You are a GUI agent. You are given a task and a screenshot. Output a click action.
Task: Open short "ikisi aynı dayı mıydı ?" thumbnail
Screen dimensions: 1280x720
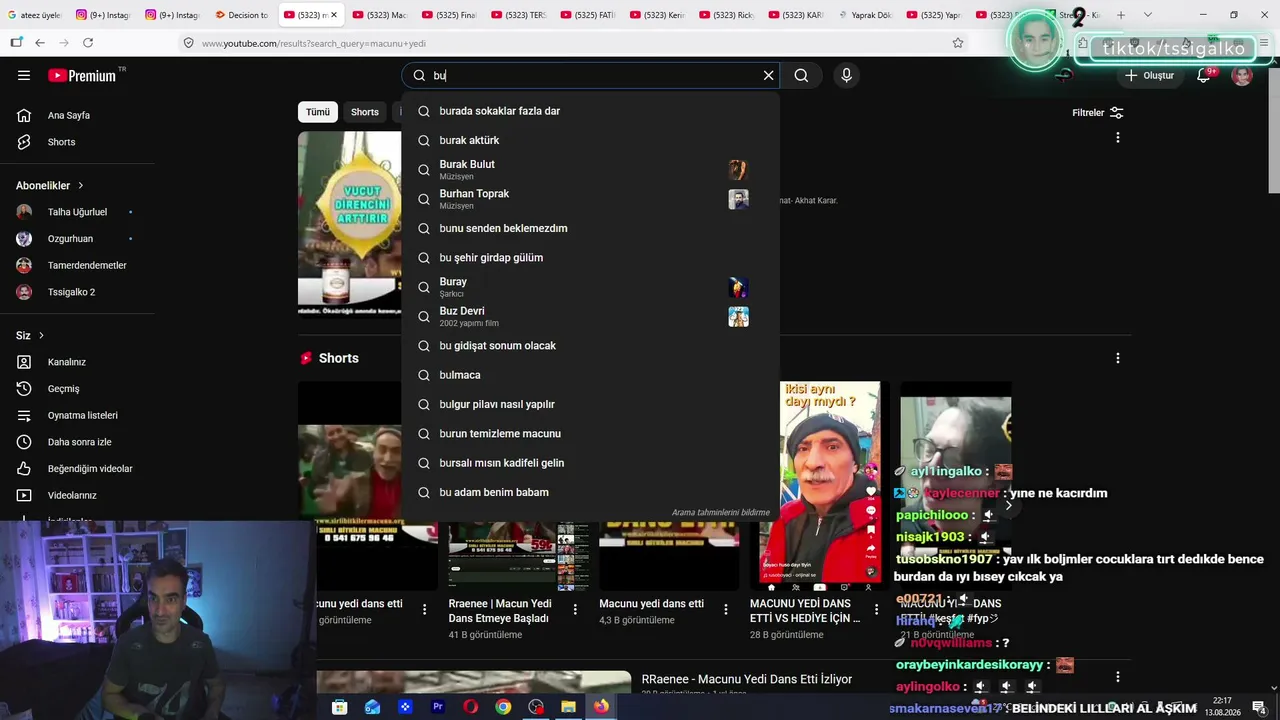click(819, 485)
